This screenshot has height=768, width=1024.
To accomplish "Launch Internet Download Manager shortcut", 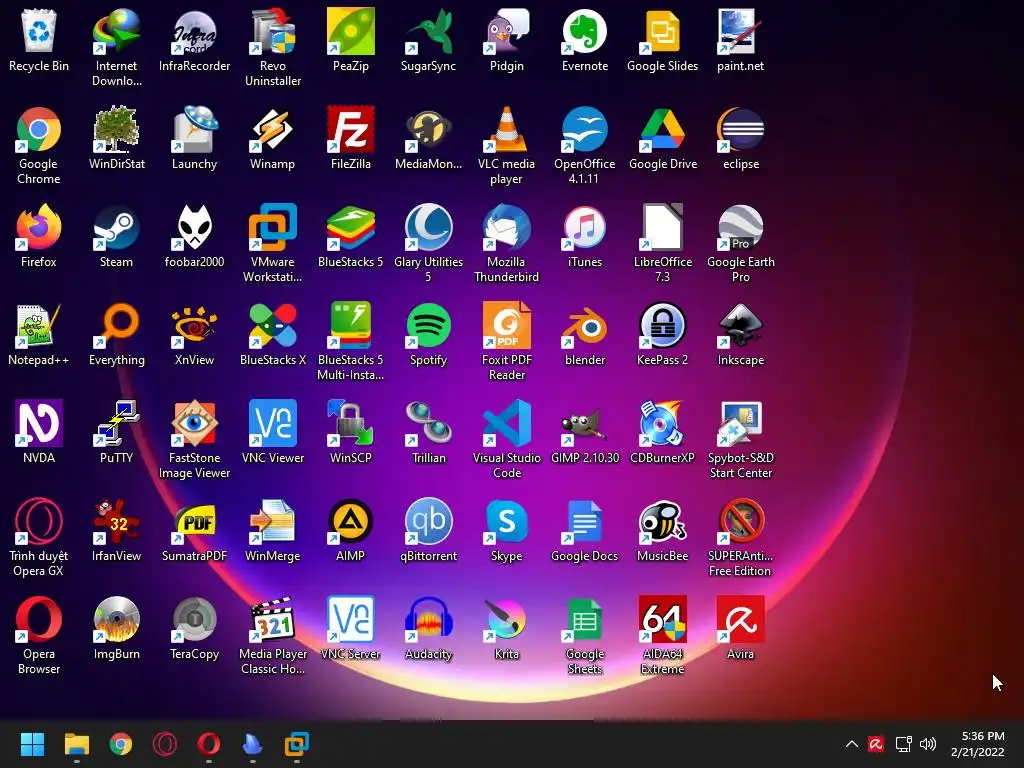I will (x=116, y=31).
